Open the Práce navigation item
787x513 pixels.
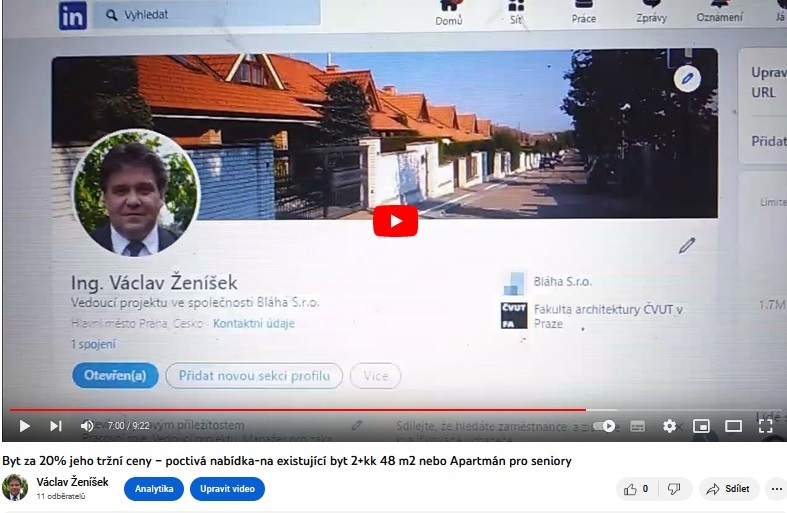583,13
